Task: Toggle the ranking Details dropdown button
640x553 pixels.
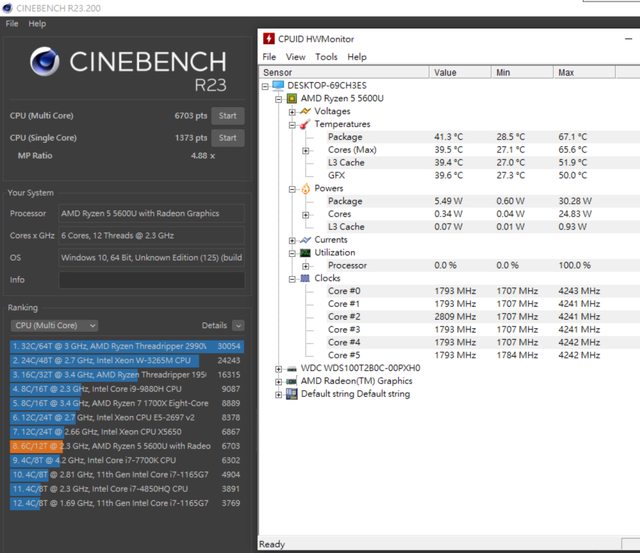Action: pyautogui.click(x=238, y=326)
